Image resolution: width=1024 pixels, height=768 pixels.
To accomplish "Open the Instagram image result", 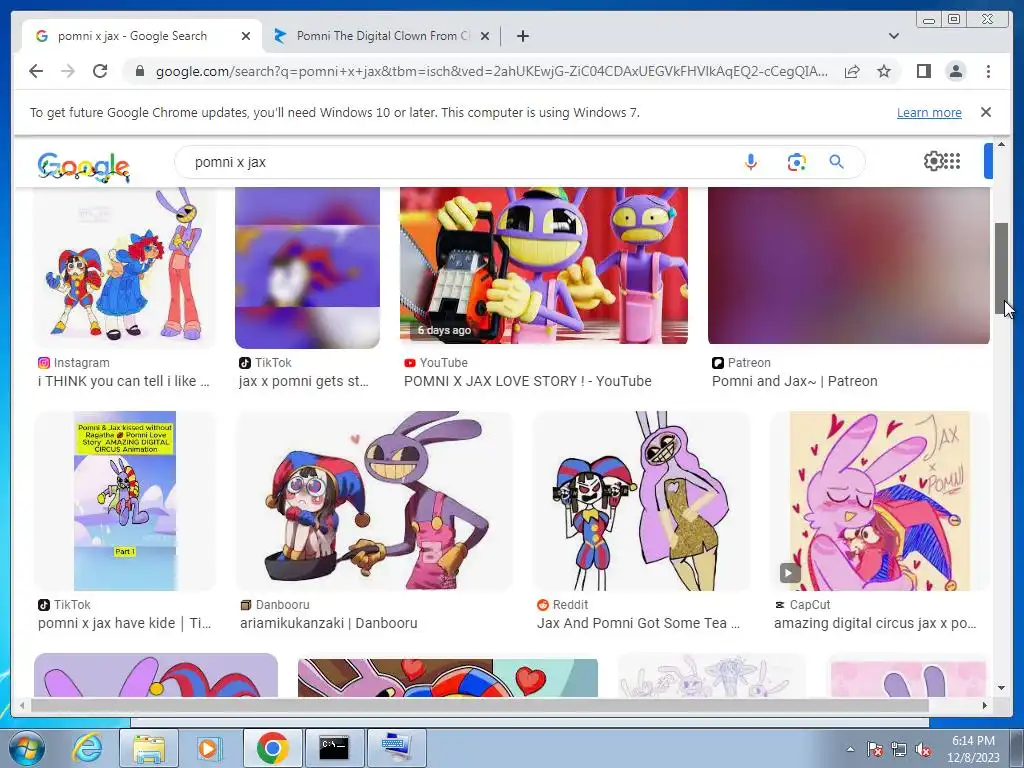I will coord(124,266).
